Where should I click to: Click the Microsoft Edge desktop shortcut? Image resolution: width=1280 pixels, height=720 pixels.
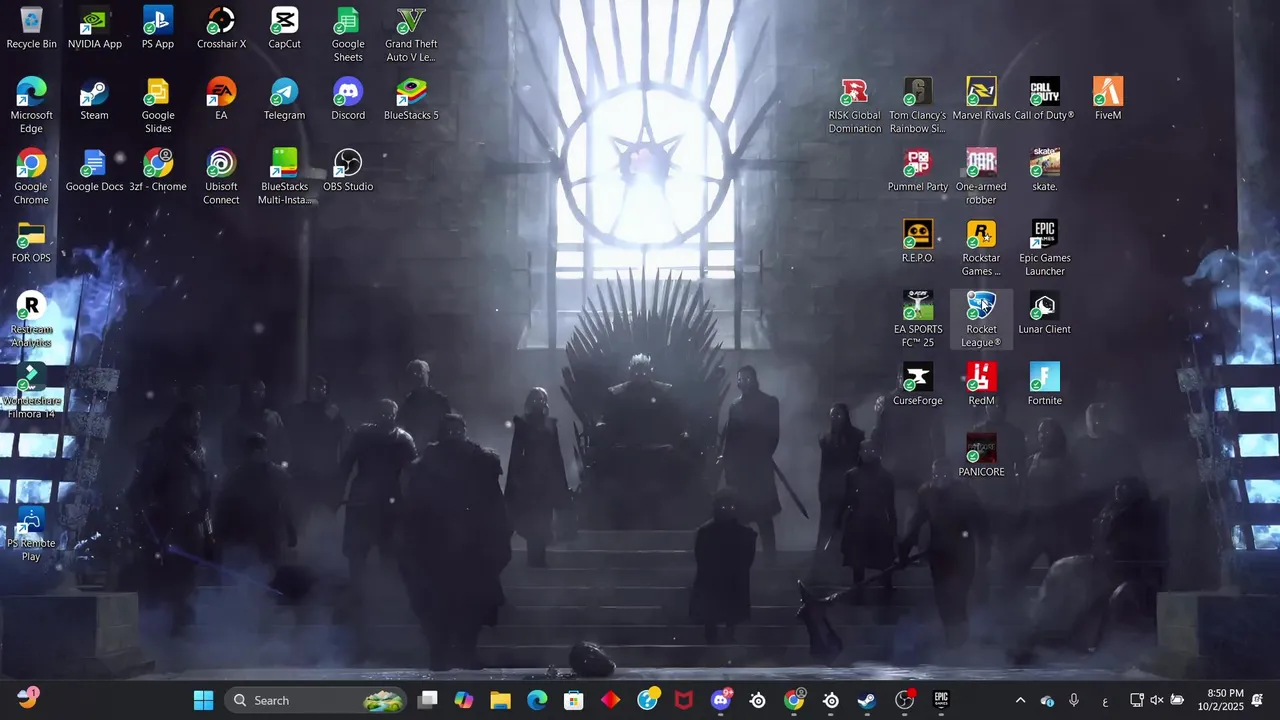[31, 106]
